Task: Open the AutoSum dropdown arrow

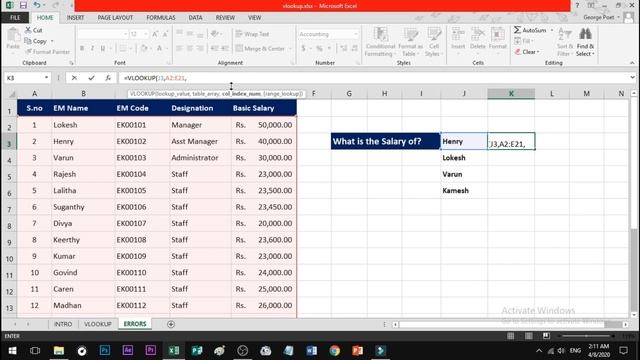Action: (x=552, y=30)
